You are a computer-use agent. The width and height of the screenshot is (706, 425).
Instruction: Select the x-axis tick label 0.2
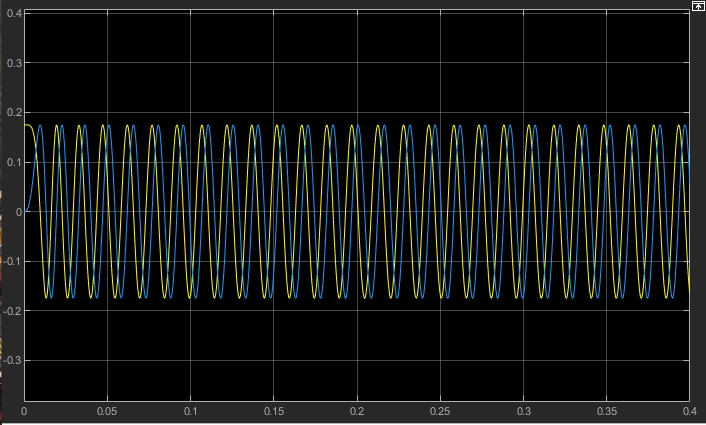pos(357,411)
